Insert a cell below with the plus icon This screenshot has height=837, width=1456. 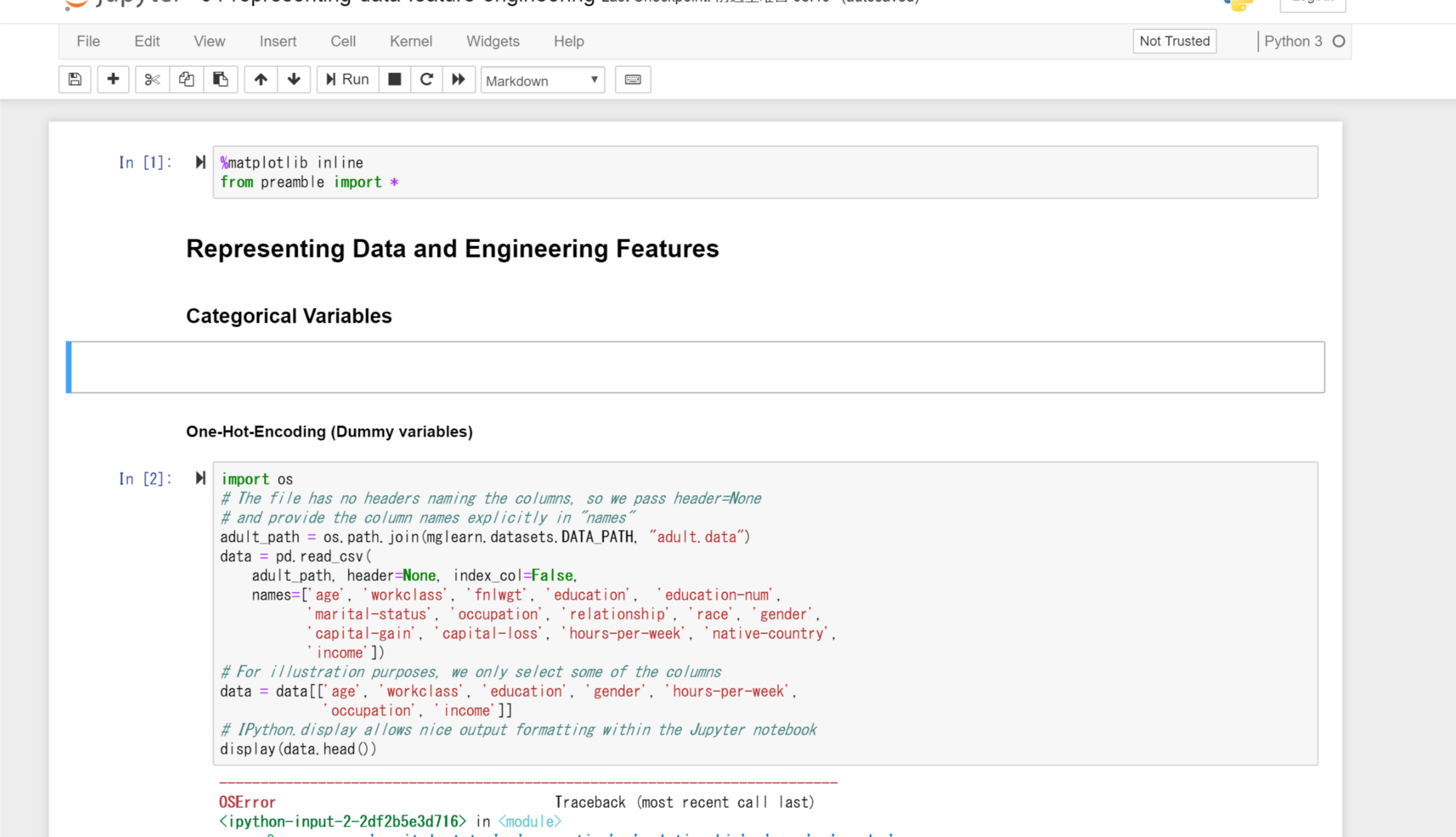point(113,79)
